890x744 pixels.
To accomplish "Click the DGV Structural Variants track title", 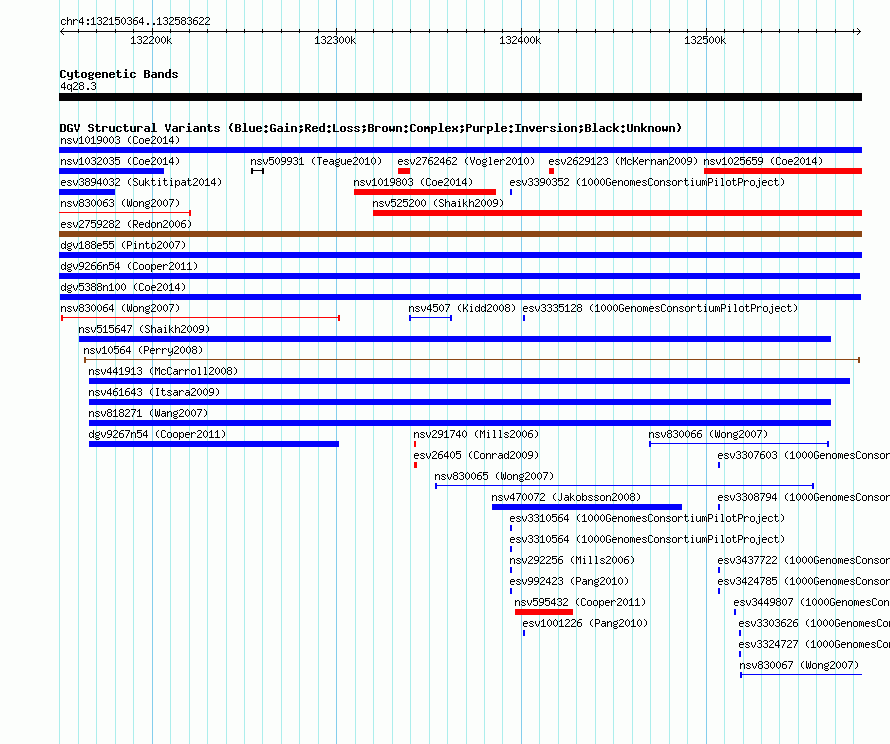I will [x=371, y=128].
